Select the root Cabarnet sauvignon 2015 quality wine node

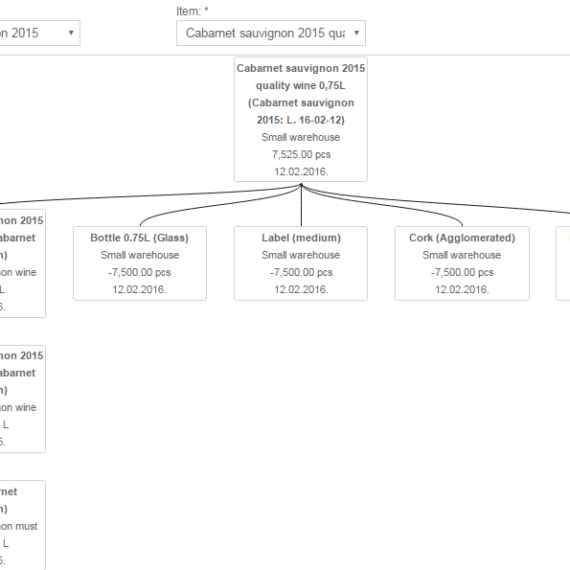click(301, 119)
